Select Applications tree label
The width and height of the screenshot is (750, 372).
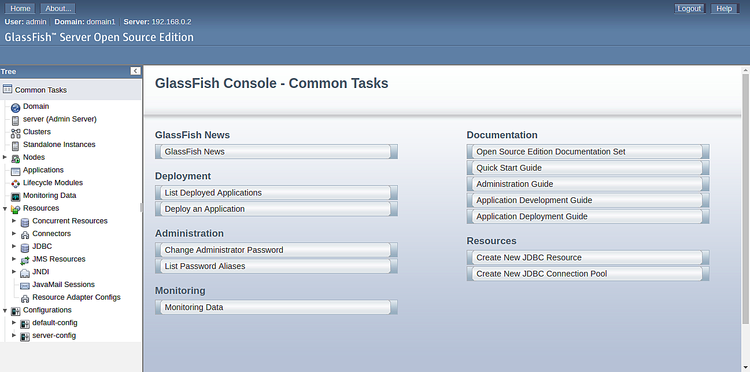click(43, 170)
